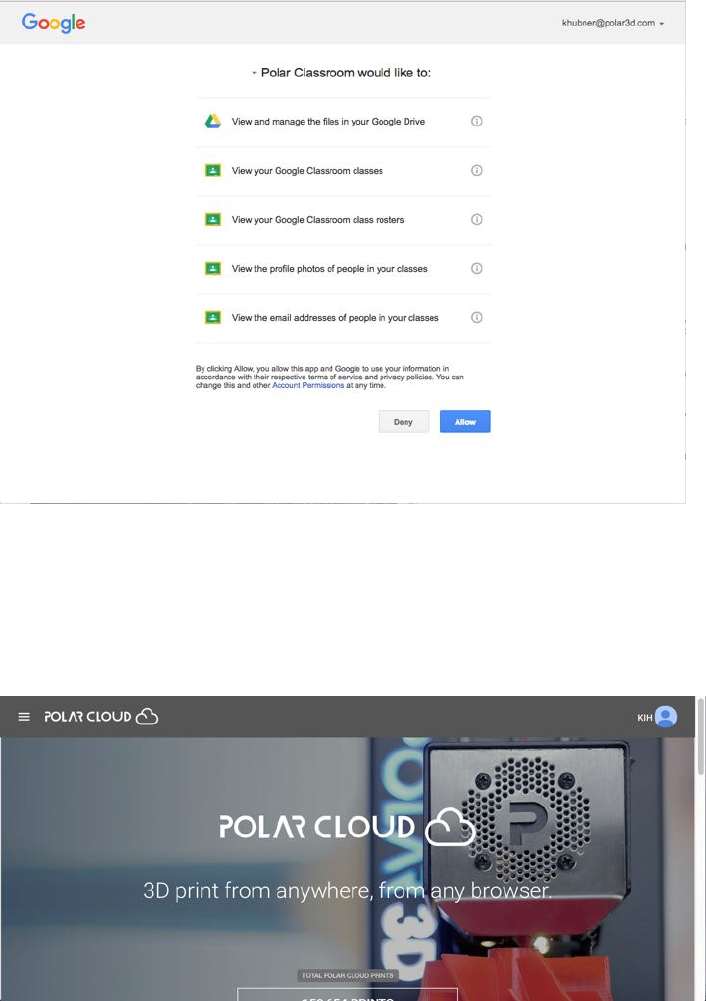
Task: Collapse the Polar Classroom would like to arrow
Action: click(x=254, y=73)
